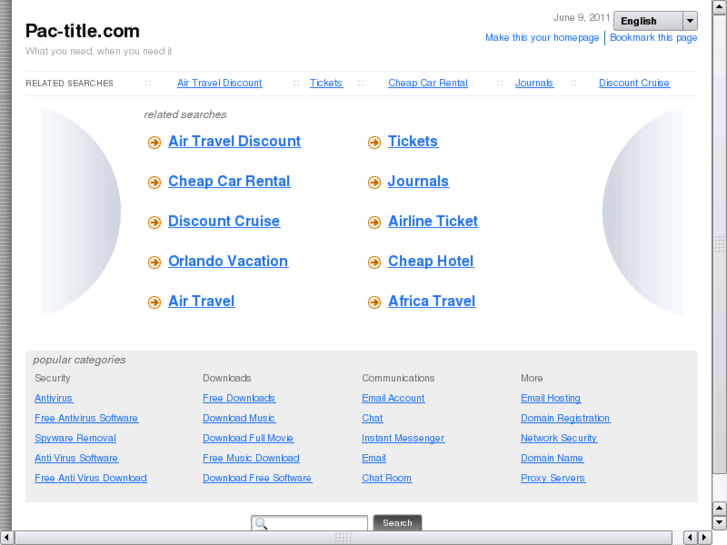Click the horizontal scrollbar left arrow
727x545 pixels.
click(x=6, y=538)
